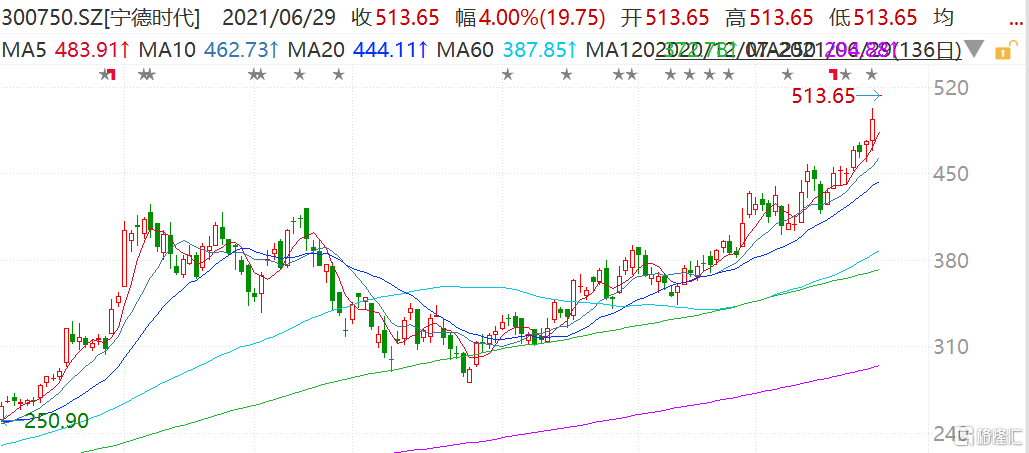Click the 513.65 high-price annotation on chart
The height and width of the screenshot is (453, 1029).
(x=824, y=97)
